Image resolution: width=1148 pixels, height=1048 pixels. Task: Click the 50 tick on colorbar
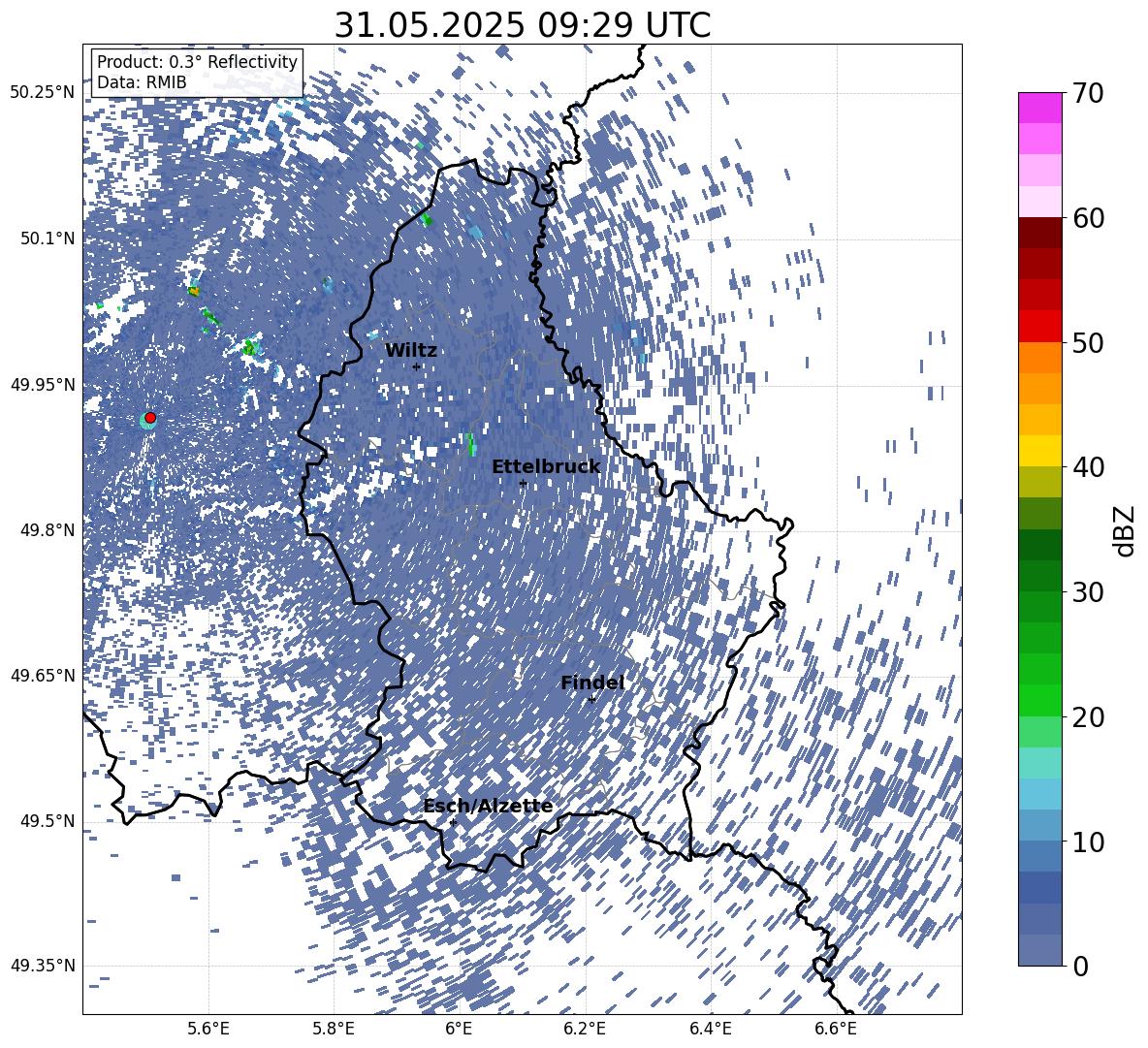click(1087, 342)
